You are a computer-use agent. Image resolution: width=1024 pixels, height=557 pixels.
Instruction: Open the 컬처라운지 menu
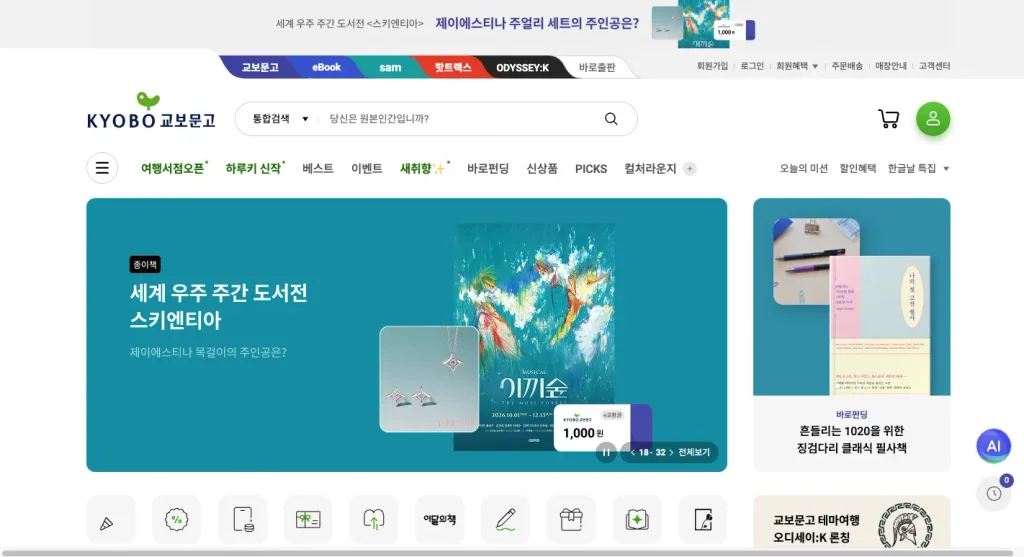pyautogui.click(x=650, y=168)
